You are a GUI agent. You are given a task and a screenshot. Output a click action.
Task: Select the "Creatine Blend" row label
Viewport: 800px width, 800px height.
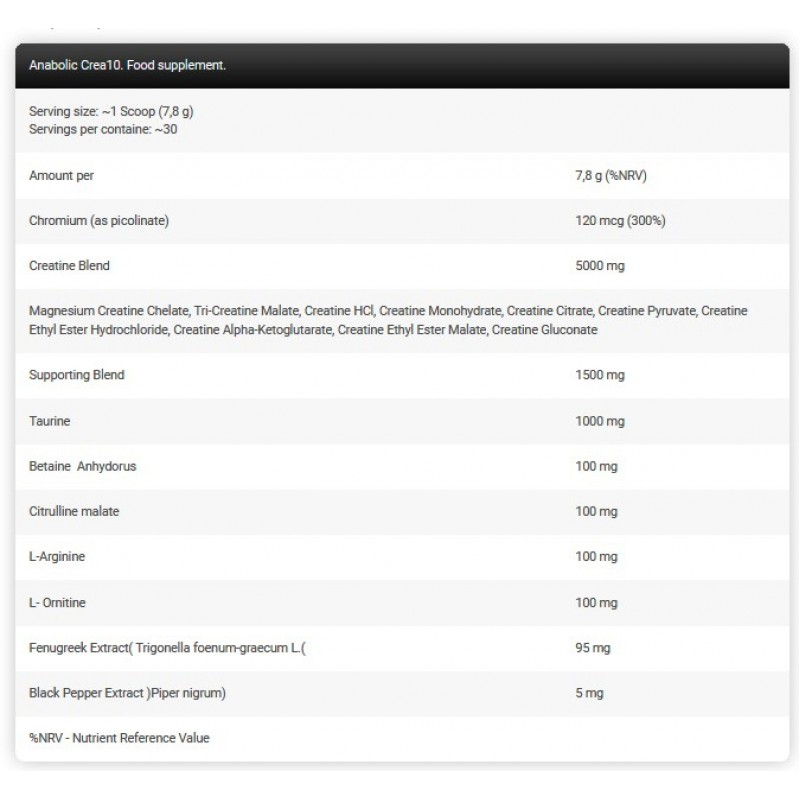[70, 266]
